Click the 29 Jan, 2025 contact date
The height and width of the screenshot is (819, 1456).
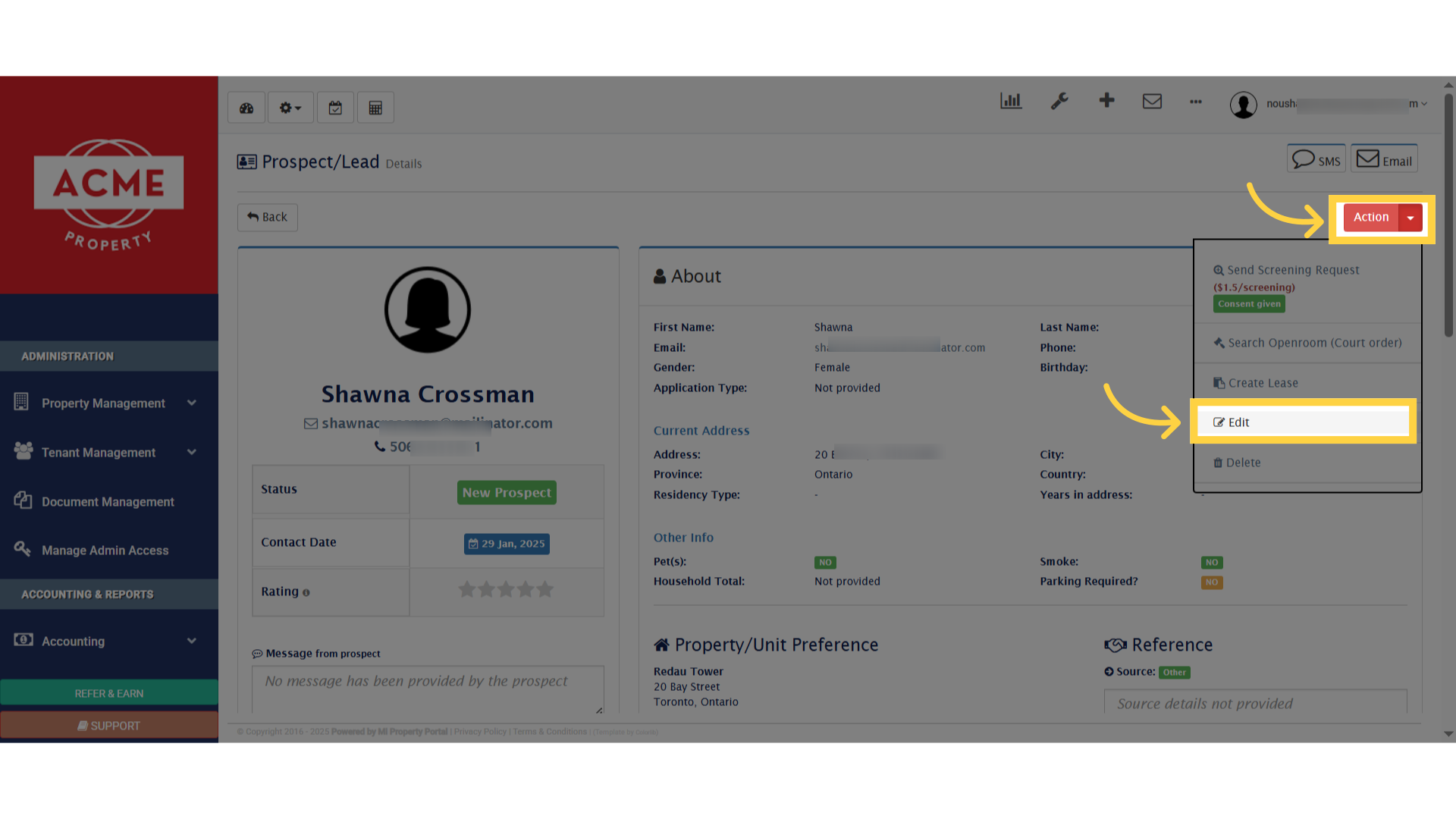507,544
